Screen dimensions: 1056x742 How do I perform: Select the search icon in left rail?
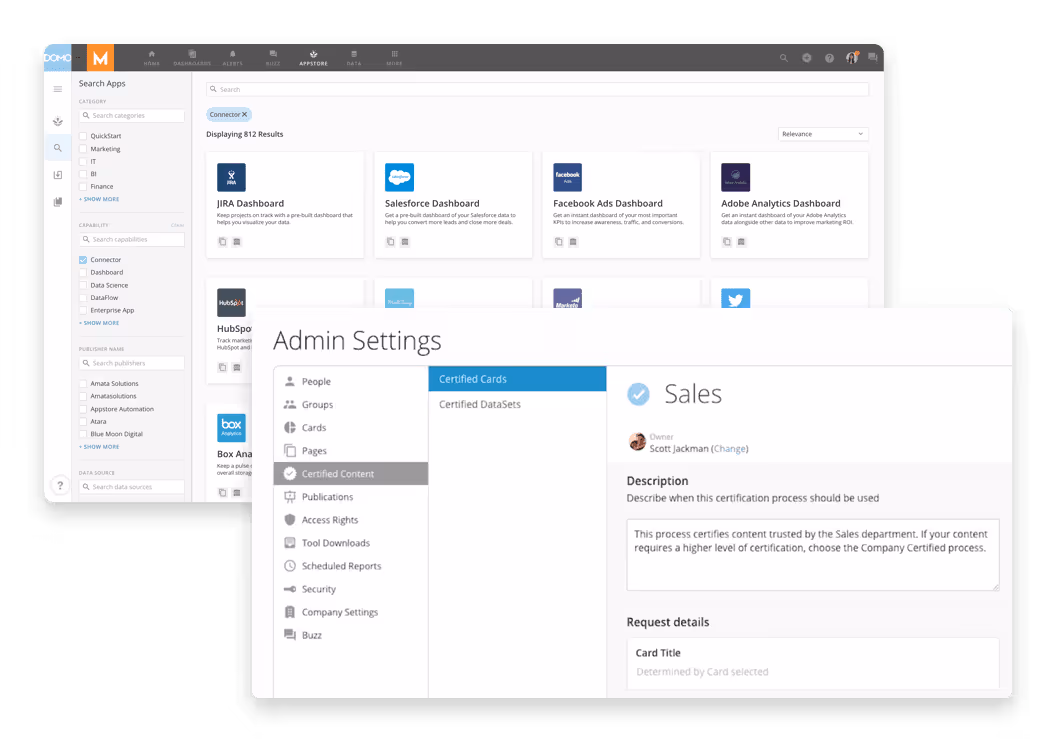58,148
